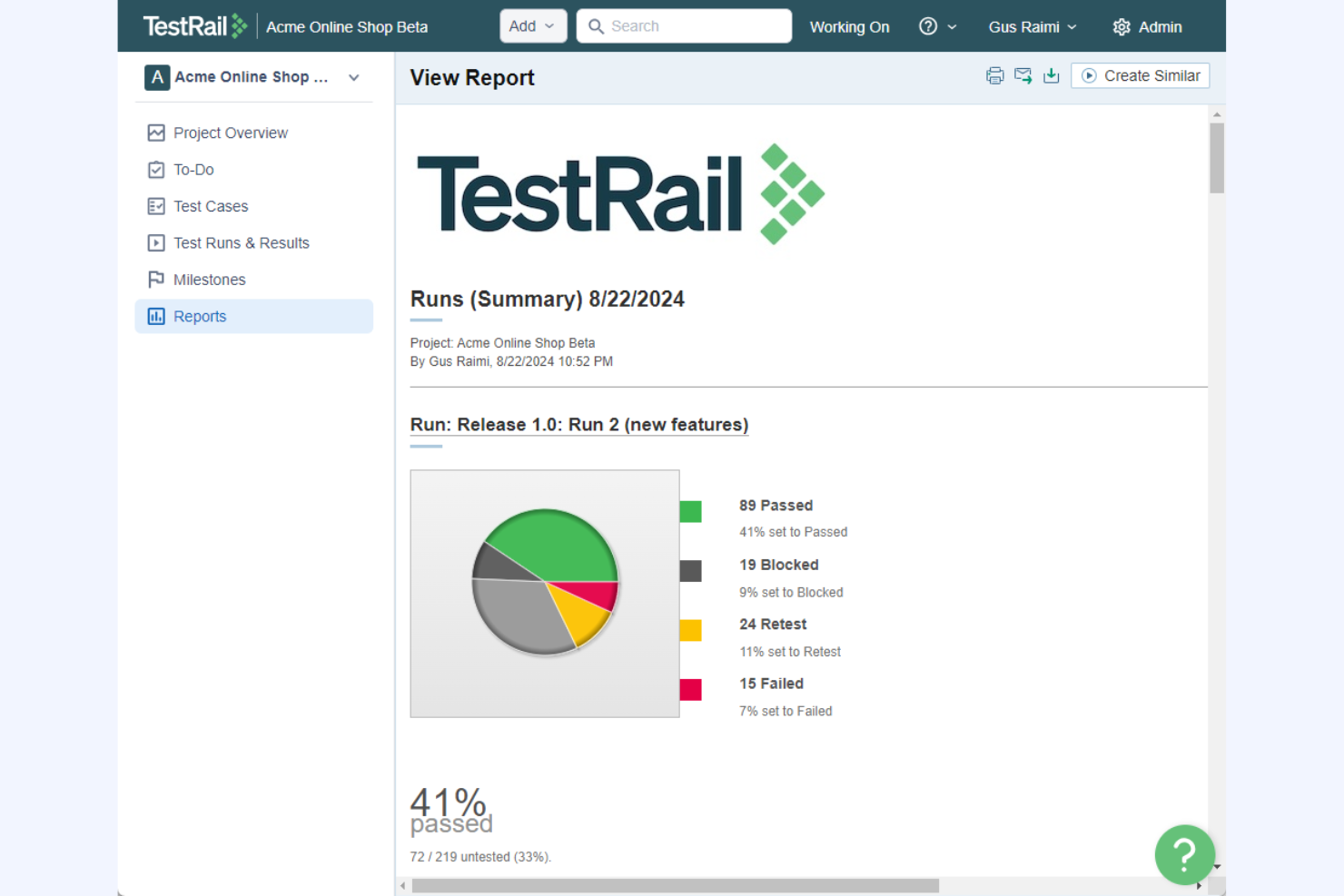Click the print report icon
Screen dimensions: 1344x896
tap(995, 75)
